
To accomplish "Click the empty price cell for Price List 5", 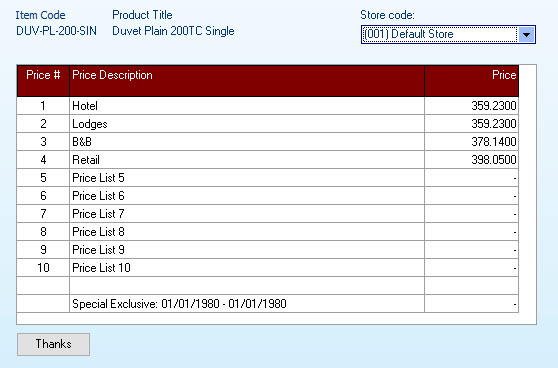I will [472, 178].
